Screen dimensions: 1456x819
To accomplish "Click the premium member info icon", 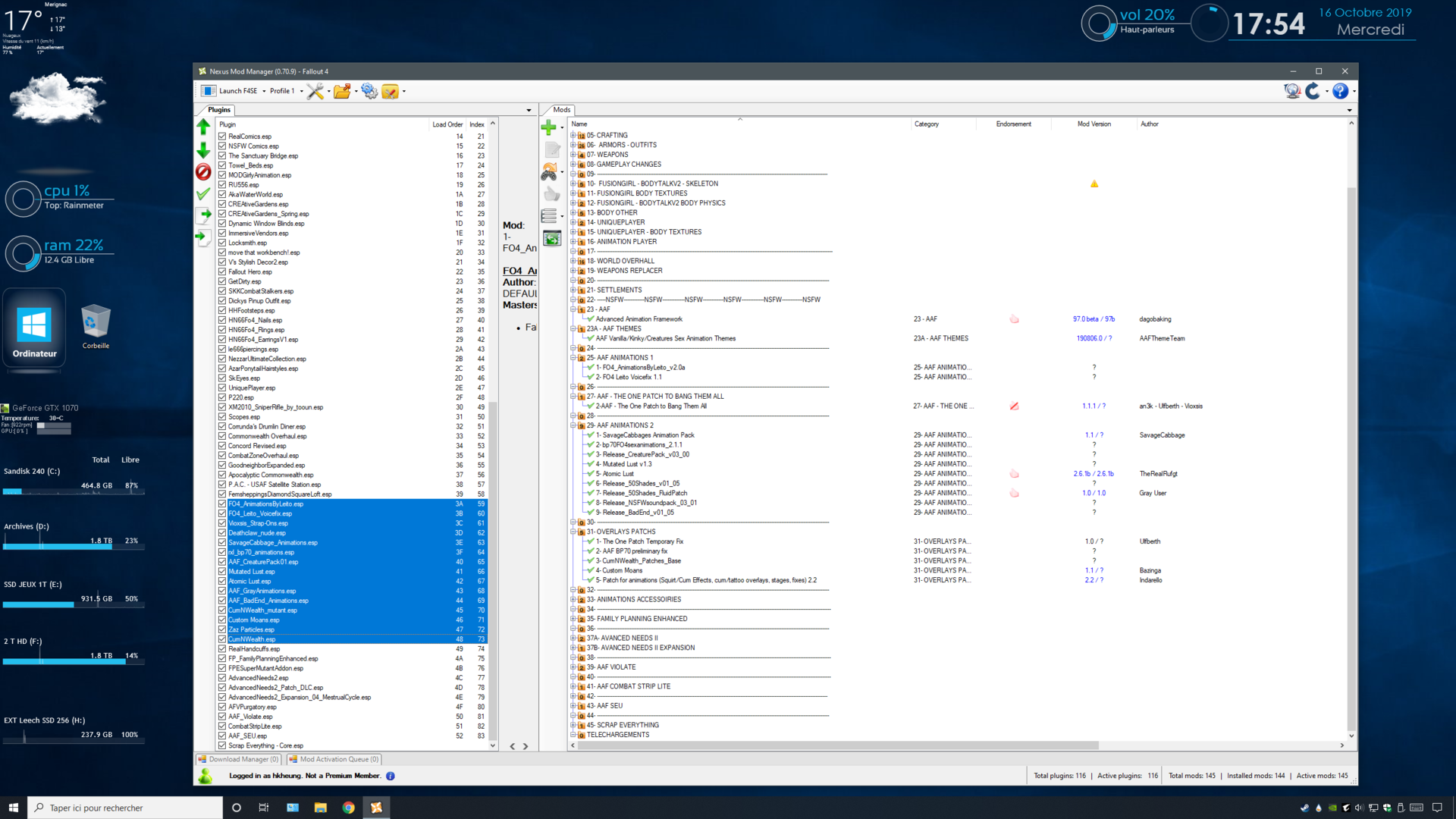I will click(391, 776).
